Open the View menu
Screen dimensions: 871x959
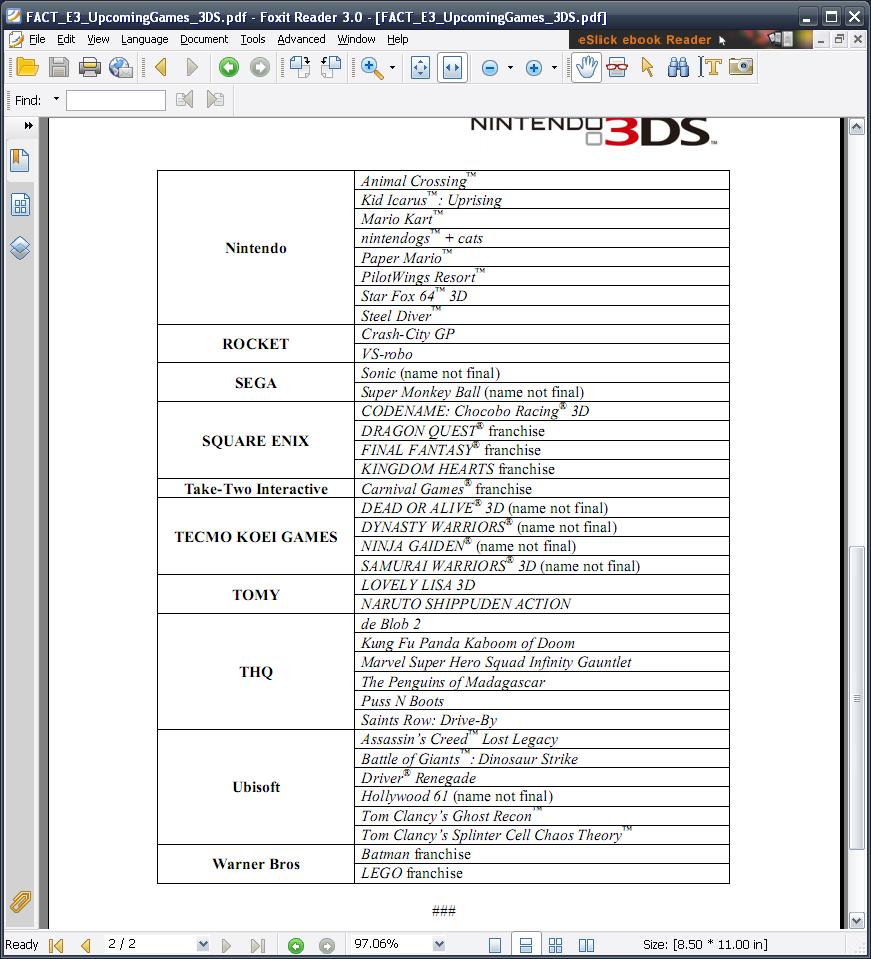[x=98, y=39]
